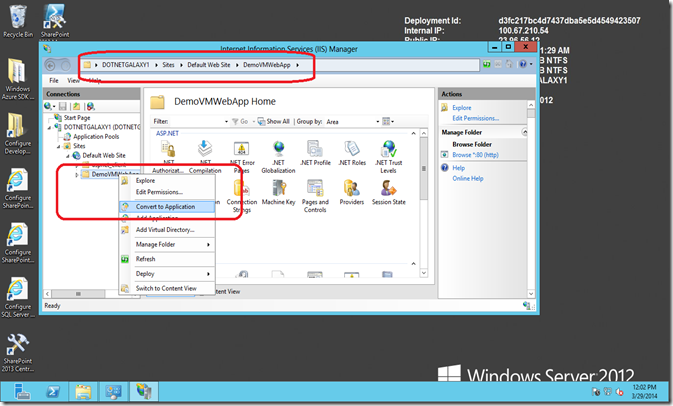Click Edit Permissions link in Actions pane
This screenshot has height=406, width=673.
tap(475, 118)
